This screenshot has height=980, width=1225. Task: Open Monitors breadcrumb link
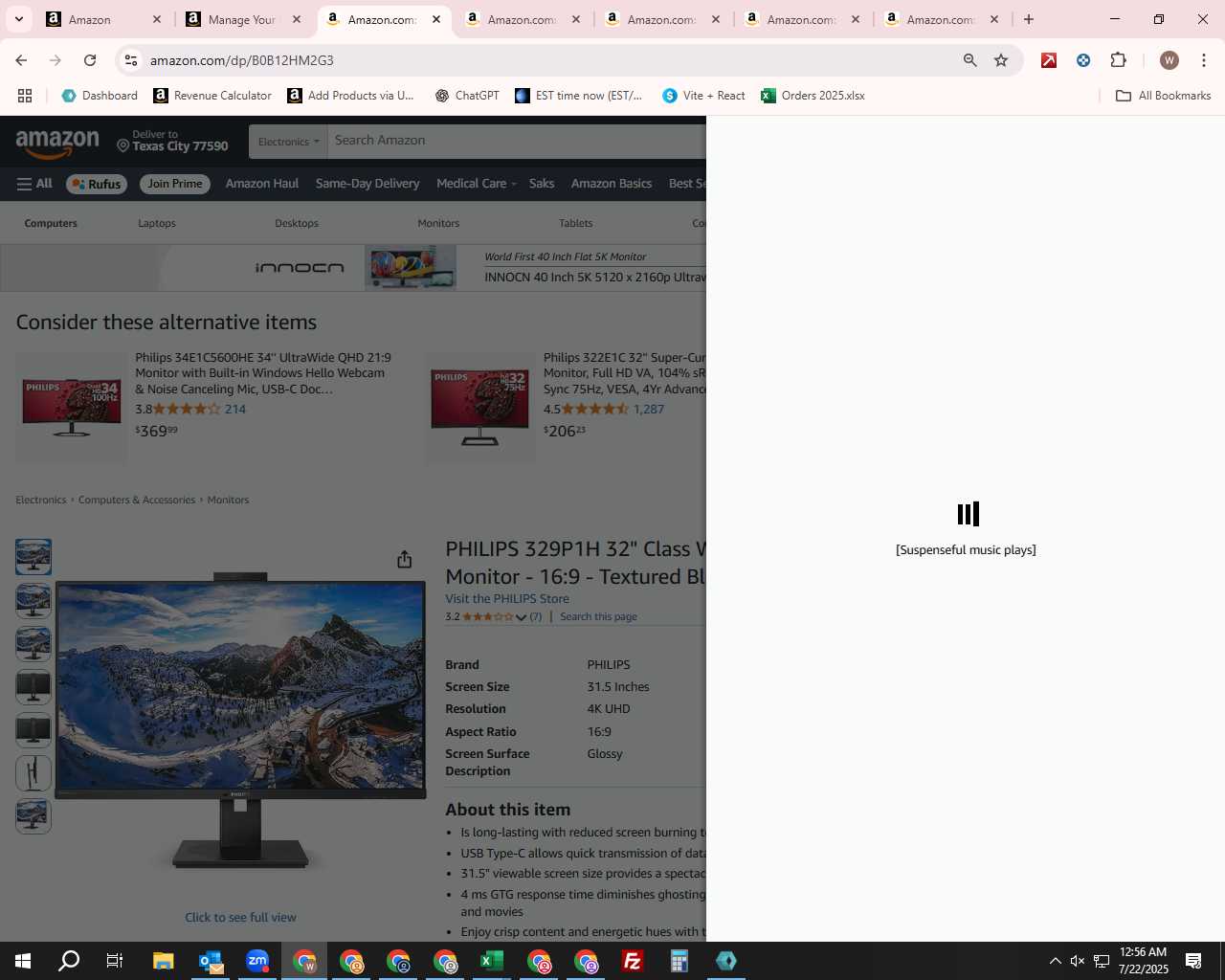[x=228, y=500]
